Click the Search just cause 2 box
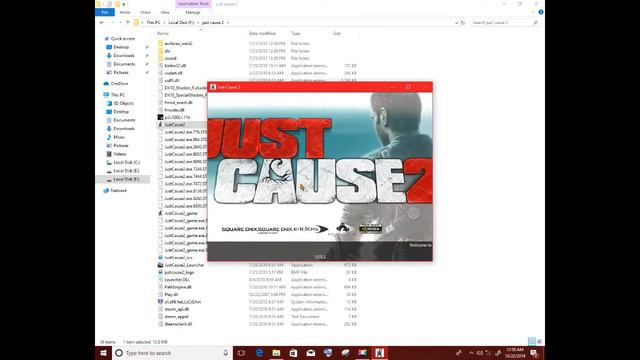The image size is (640, 360). [x=504, y=22]
